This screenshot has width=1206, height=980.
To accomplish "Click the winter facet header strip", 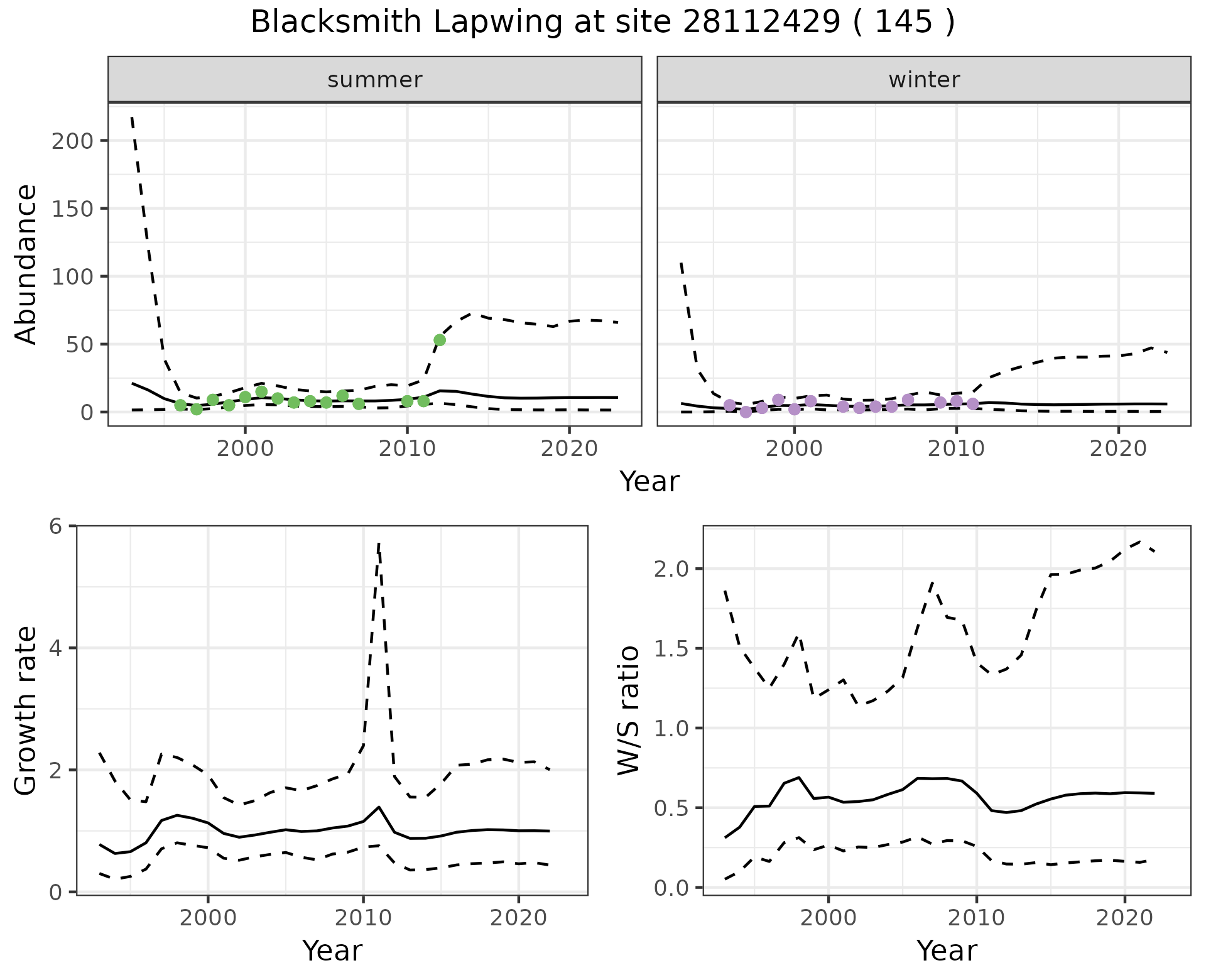I will (x=923, y=80).
